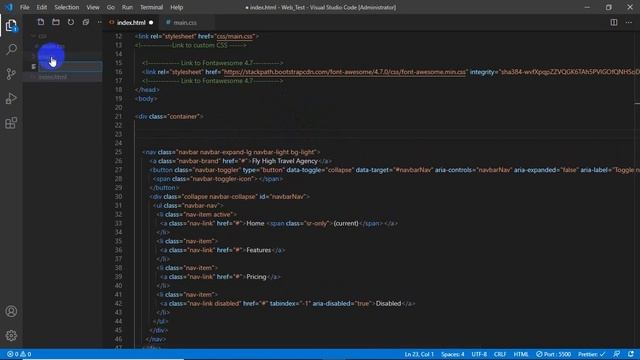Open the Manage gear icon
This screenshot has width=640, height=360.
(x=11, y=336)
